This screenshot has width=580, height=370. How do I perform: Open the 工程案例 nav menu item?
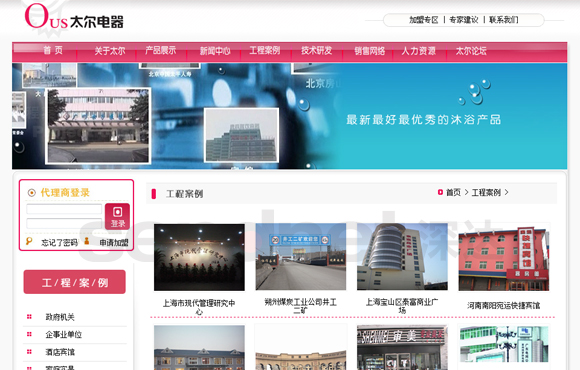pos(264,50)
